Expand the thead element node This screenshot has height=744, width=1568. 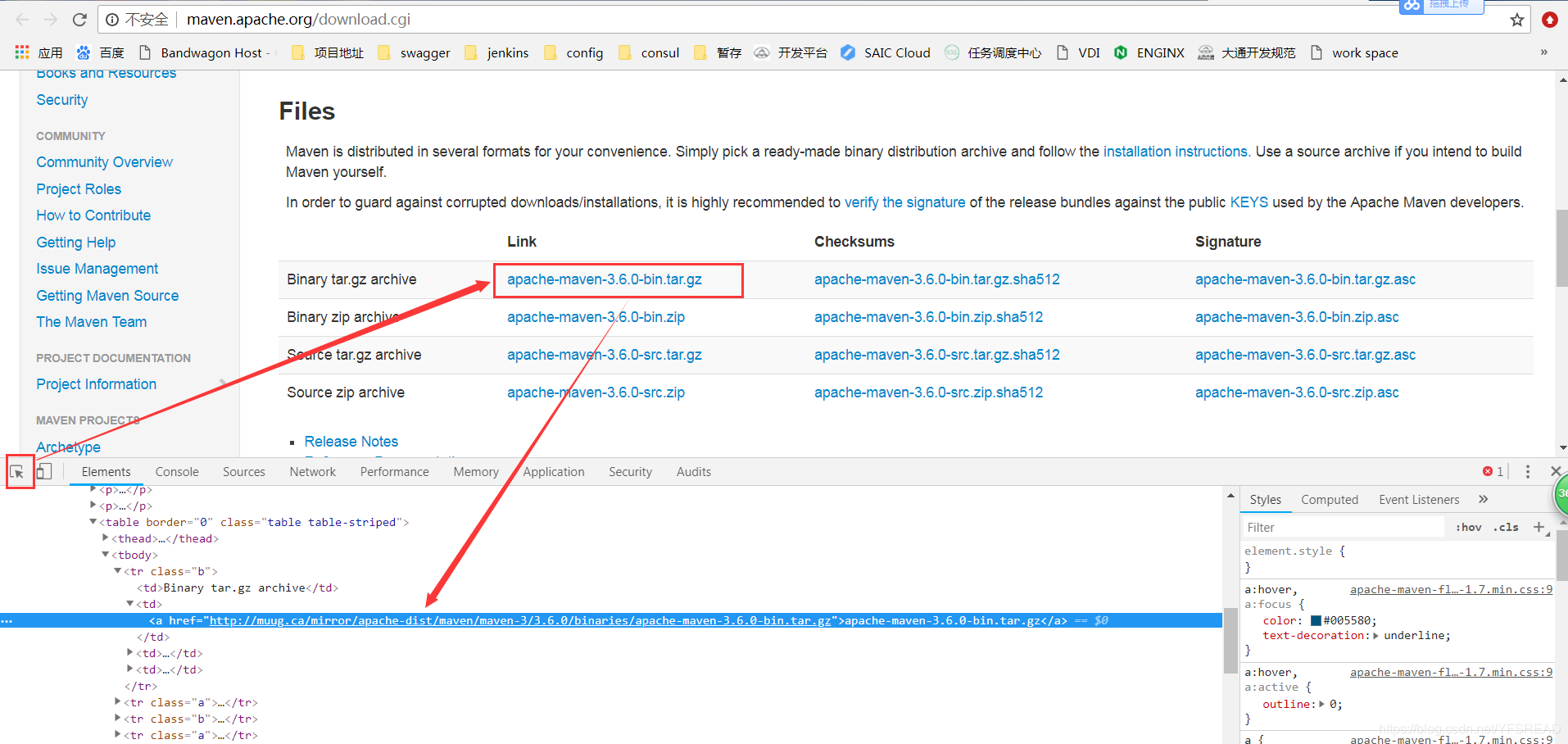click(x=105, y=538)
